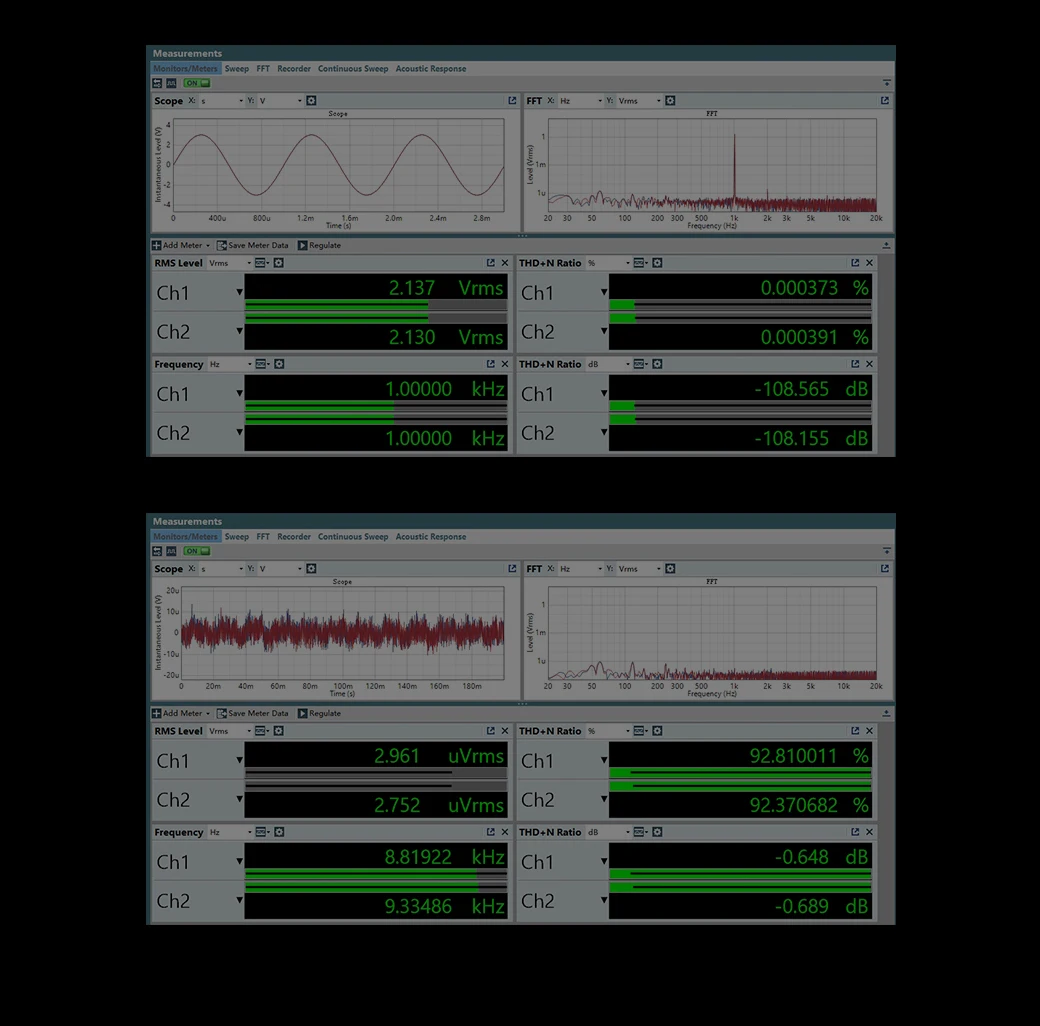Pop out the Scope graph in lower window
The height and width of the screenshot is (1026, 1040).
[512, 568]
